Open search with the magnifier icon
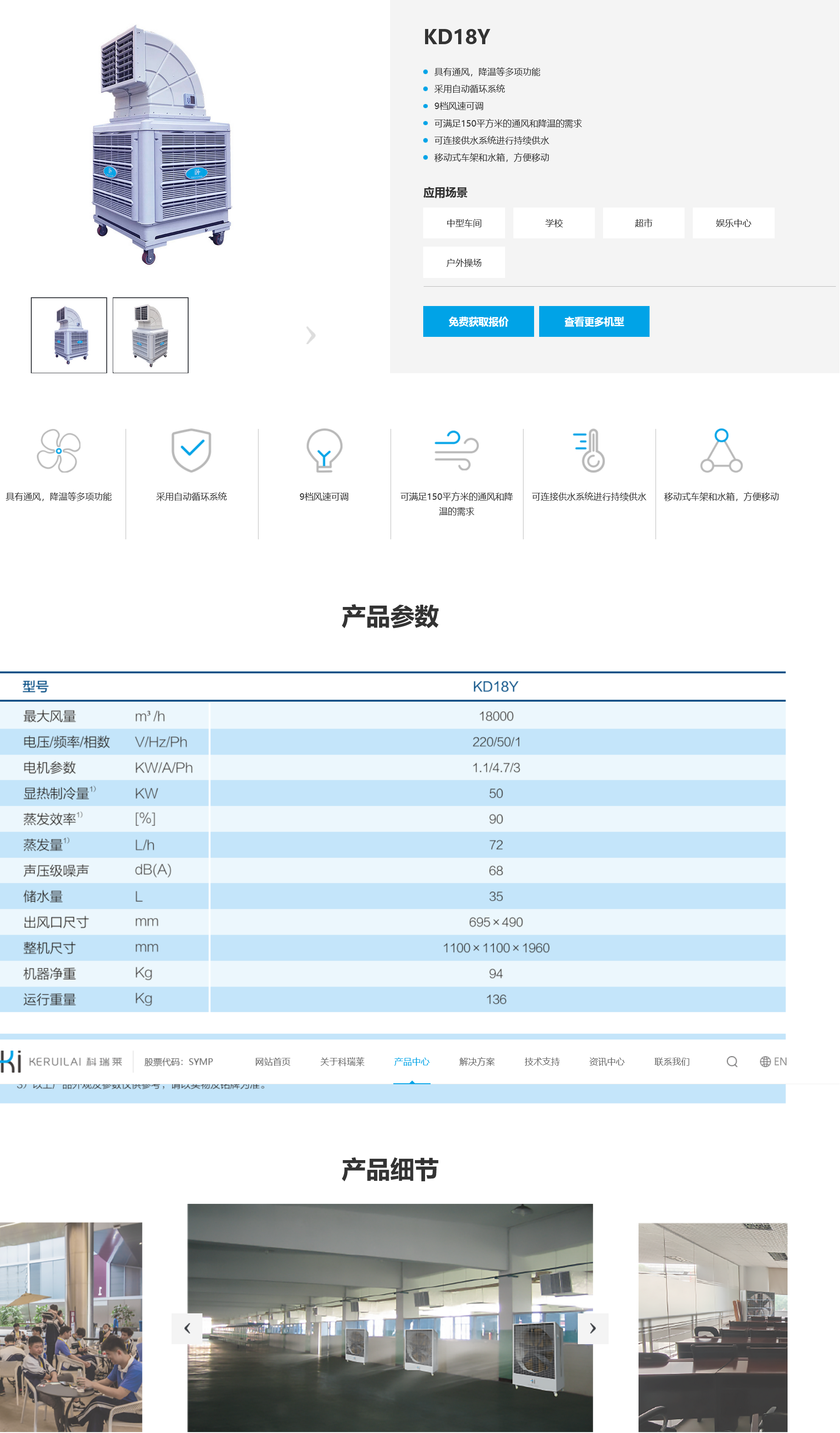This screenshot has height=1433, width=840. point(732,1062)
